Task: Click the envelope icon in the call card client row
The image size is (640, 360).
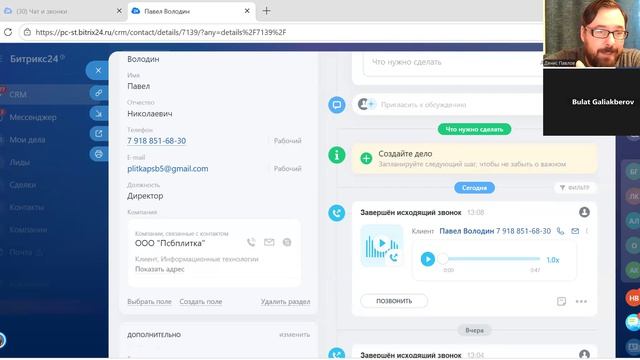Action: pyautogui.click(x=575, y=231)
